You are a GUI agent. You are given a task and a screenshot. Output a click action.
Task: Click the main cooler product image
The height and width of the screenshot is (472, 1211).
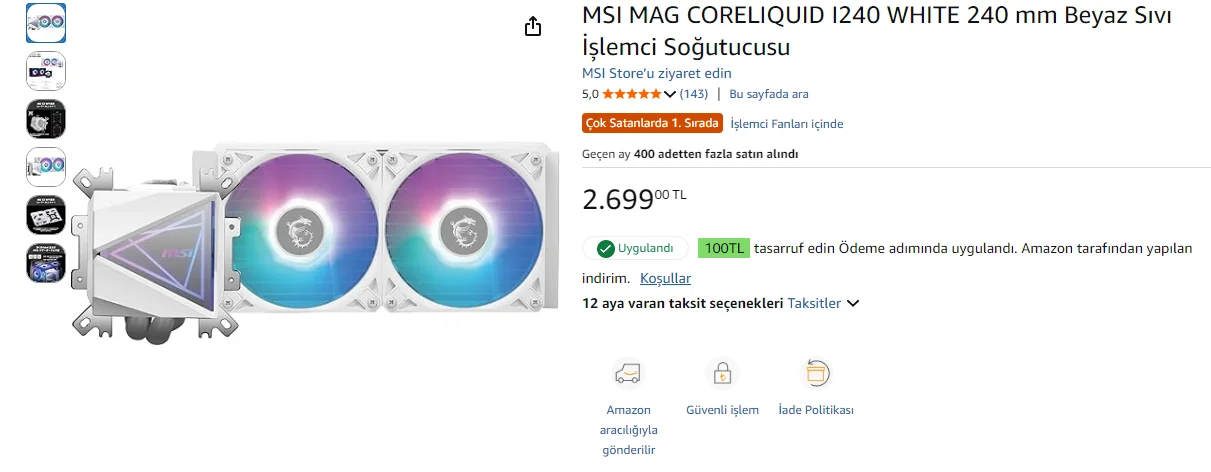(x=320, y=240)
